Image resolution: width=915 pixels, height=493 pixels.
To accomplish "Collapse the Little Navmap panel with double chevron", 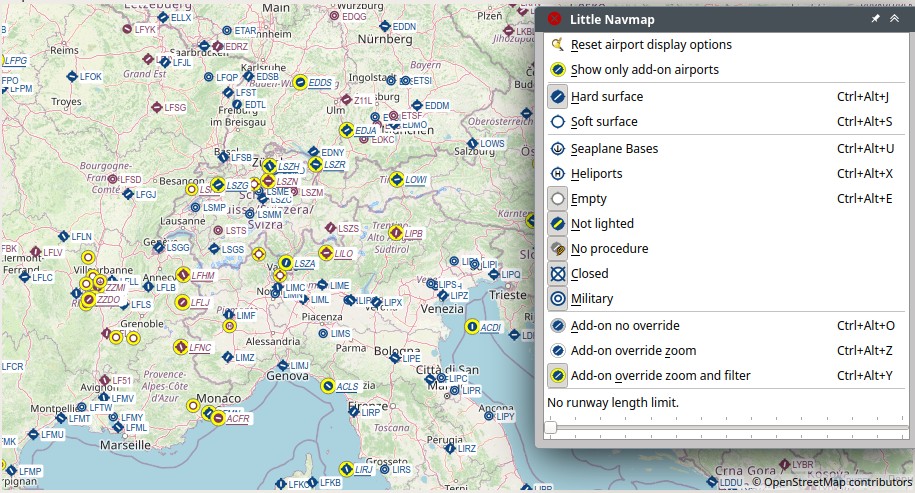I will click(894, 19).
